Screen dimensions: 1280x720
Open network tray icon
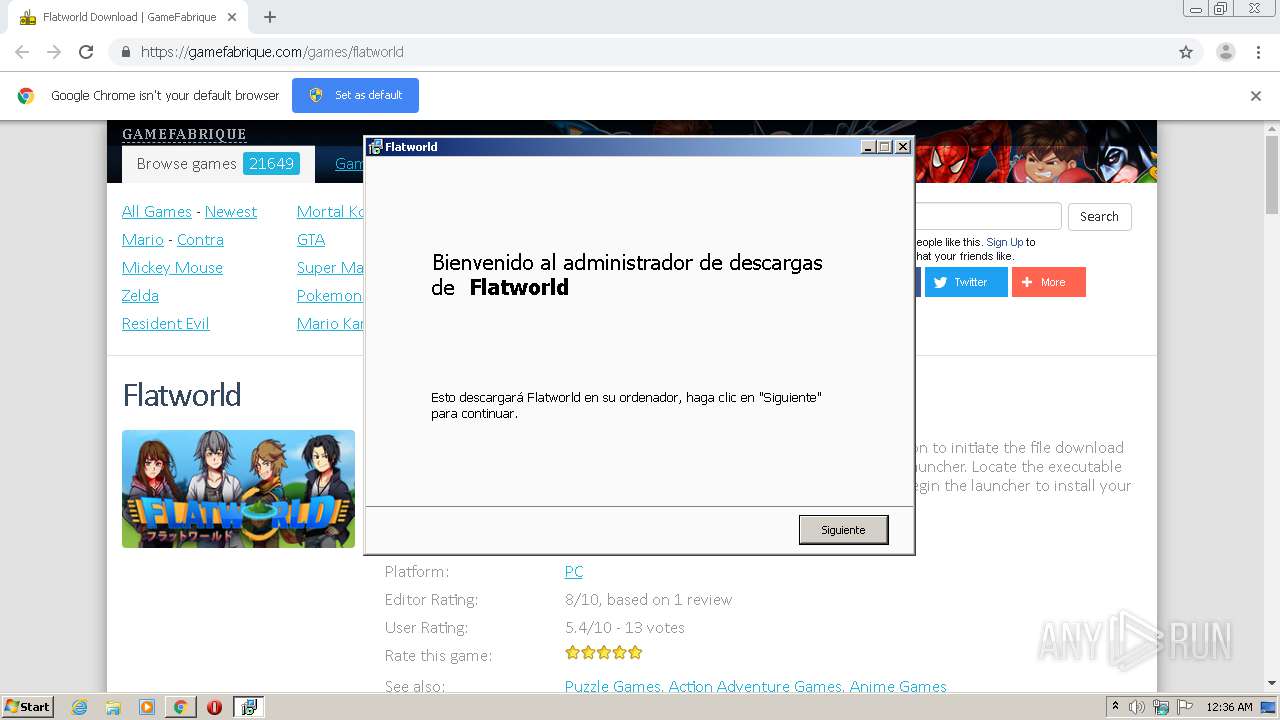pyautogui.click(x=1161, y=707)
